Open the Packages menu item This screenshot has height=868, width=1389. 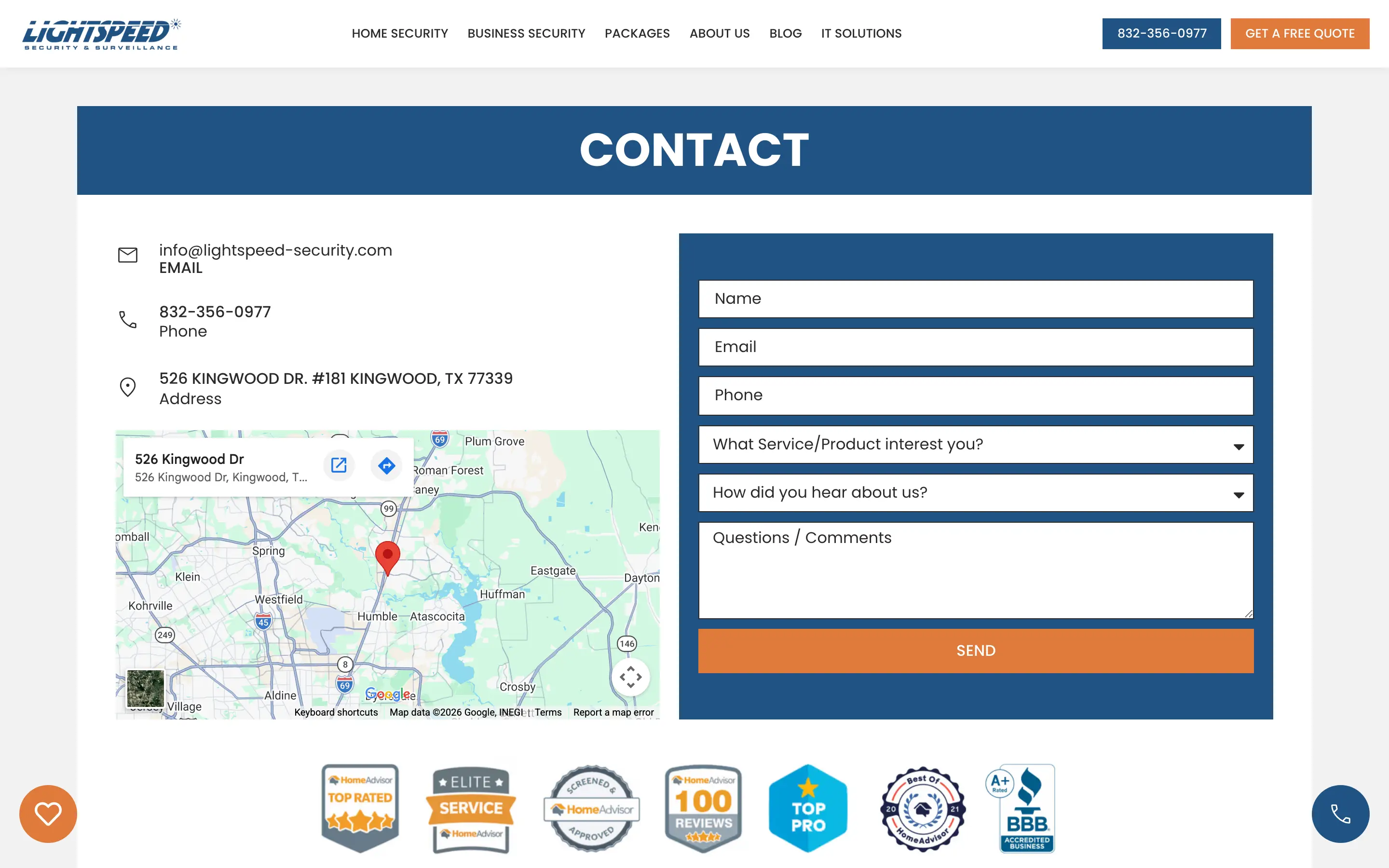click(x=637, y=33)
